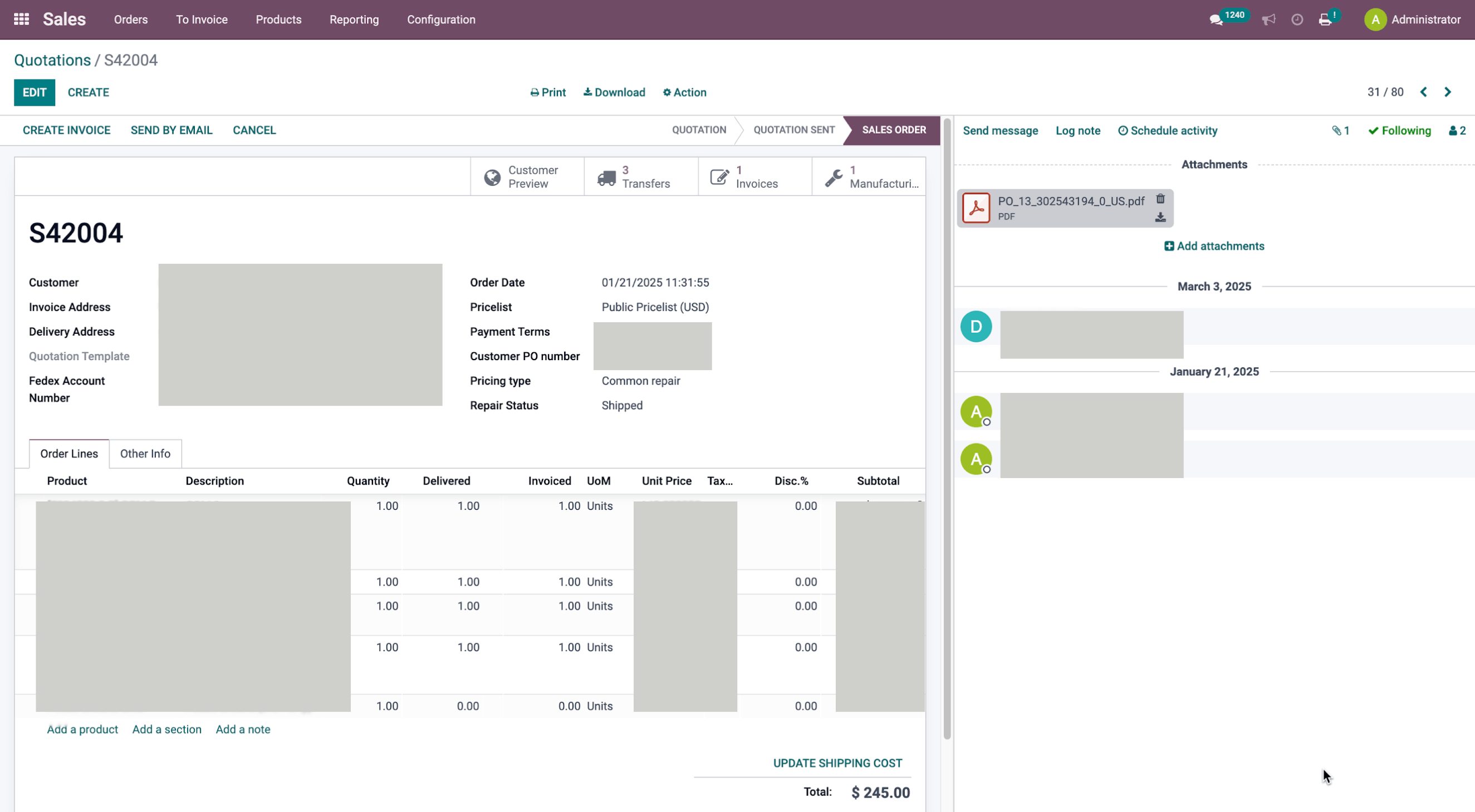Open the conversations icon with 1240 badge
The image size is (1475, 812).
click(x=1216, y=20)
